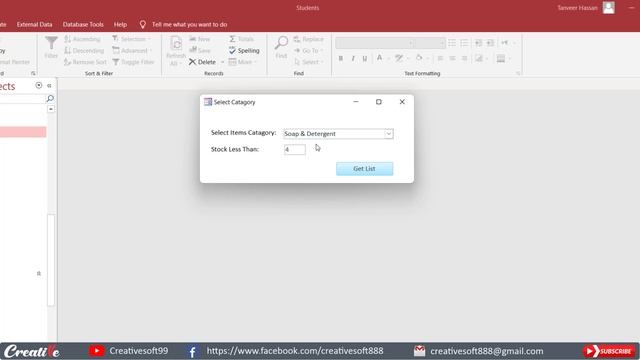This screenshot has height=360, width=640.
Task: Click the text direction icon
Action: click(505, 43)
